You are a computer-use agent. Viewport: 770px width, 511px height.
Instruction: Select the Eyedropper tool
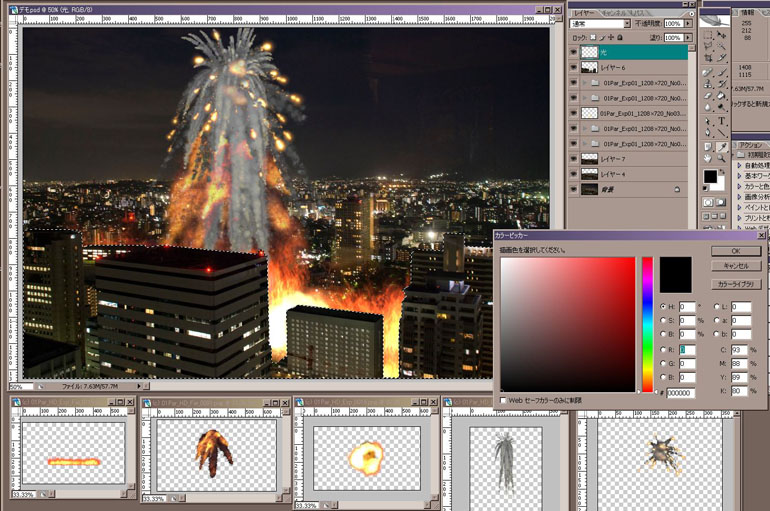point(721,146)
